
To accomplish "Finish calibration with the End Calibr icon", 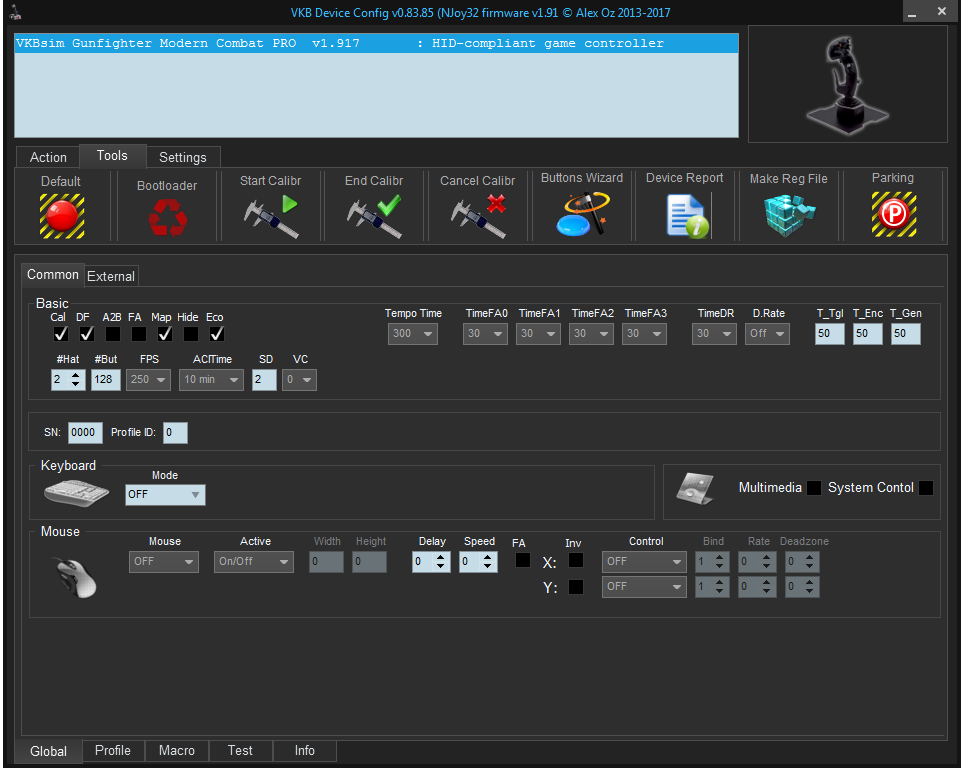I will click(x=374, y=216).
